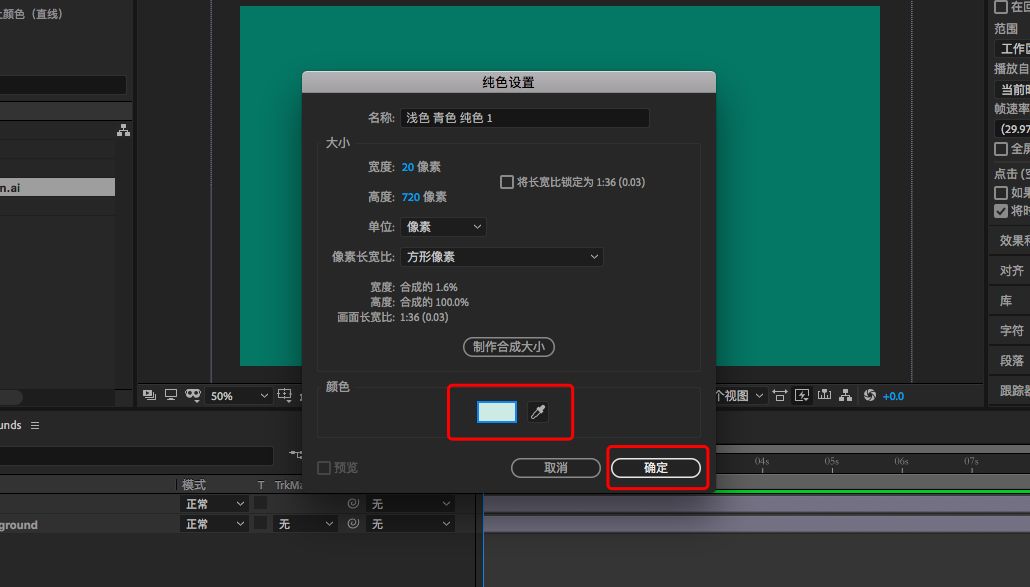Screen dimensions: 1030x587
Task: Open ground layer's TrkMat 无 dropdown
Action: 305,524
